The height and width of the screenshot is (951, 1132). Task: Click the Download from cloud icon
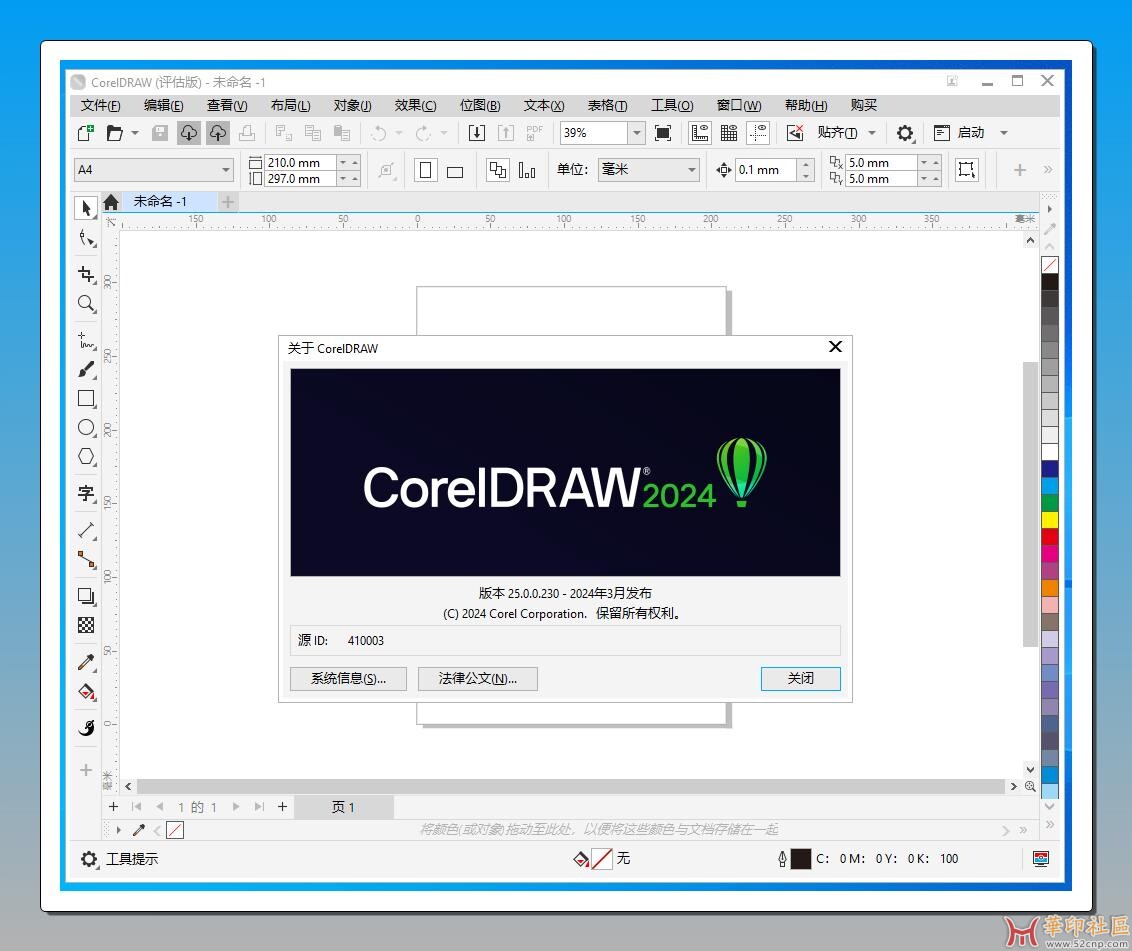[x=188, y=133]
